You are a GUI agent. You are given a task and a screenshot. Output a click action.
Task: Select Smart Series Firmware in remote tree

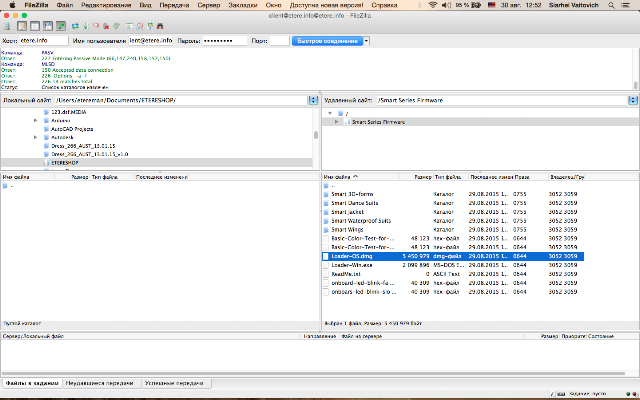378,122
